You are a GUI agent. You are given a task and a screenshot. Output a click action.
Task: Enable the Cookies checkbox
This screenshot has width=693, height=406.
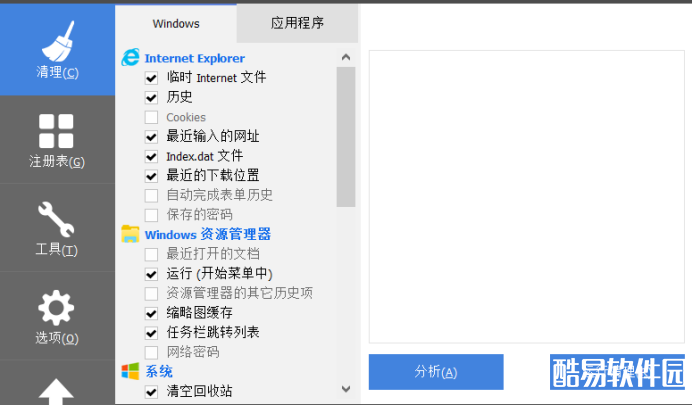point(151,117)
